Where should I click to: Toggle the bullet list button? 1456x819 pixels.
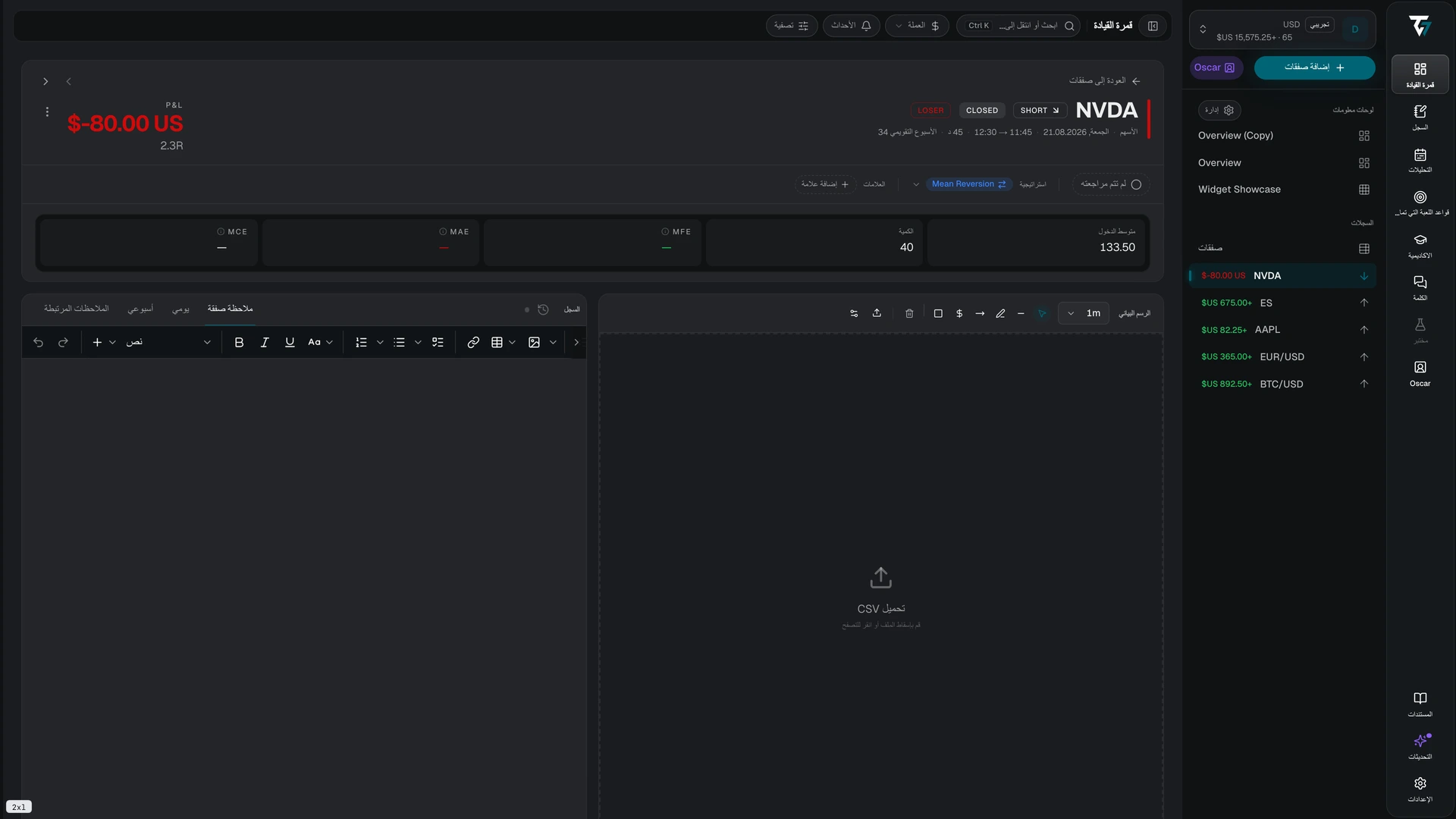(x=400, y=343)
